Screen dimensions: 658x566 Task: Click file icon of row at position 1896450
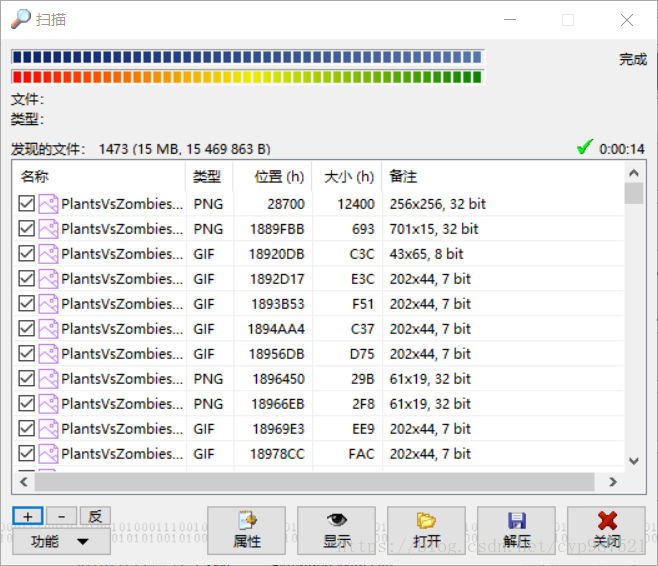(x=48, y=379)
